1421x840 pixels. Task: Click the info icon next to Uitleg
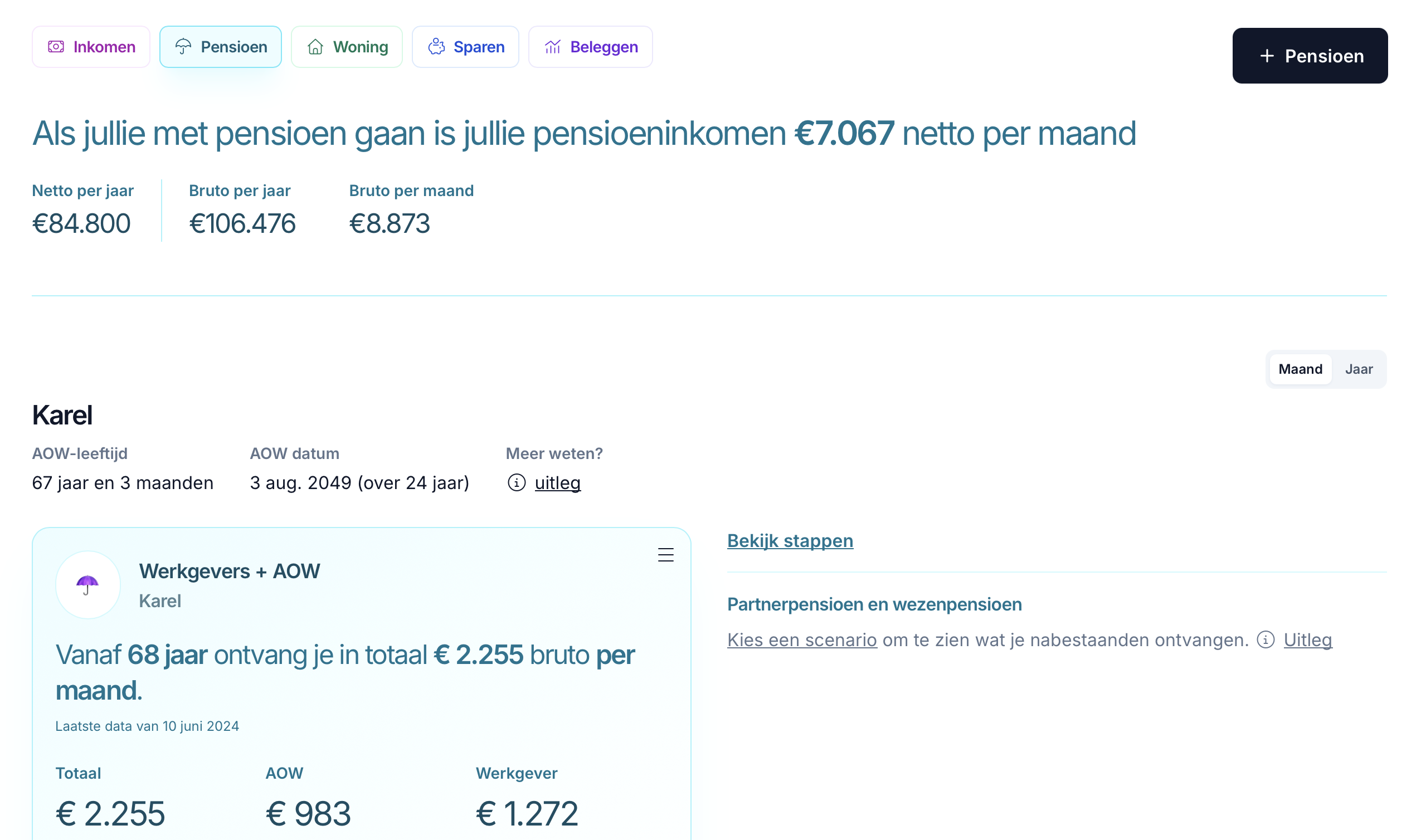coord(1266,639)
